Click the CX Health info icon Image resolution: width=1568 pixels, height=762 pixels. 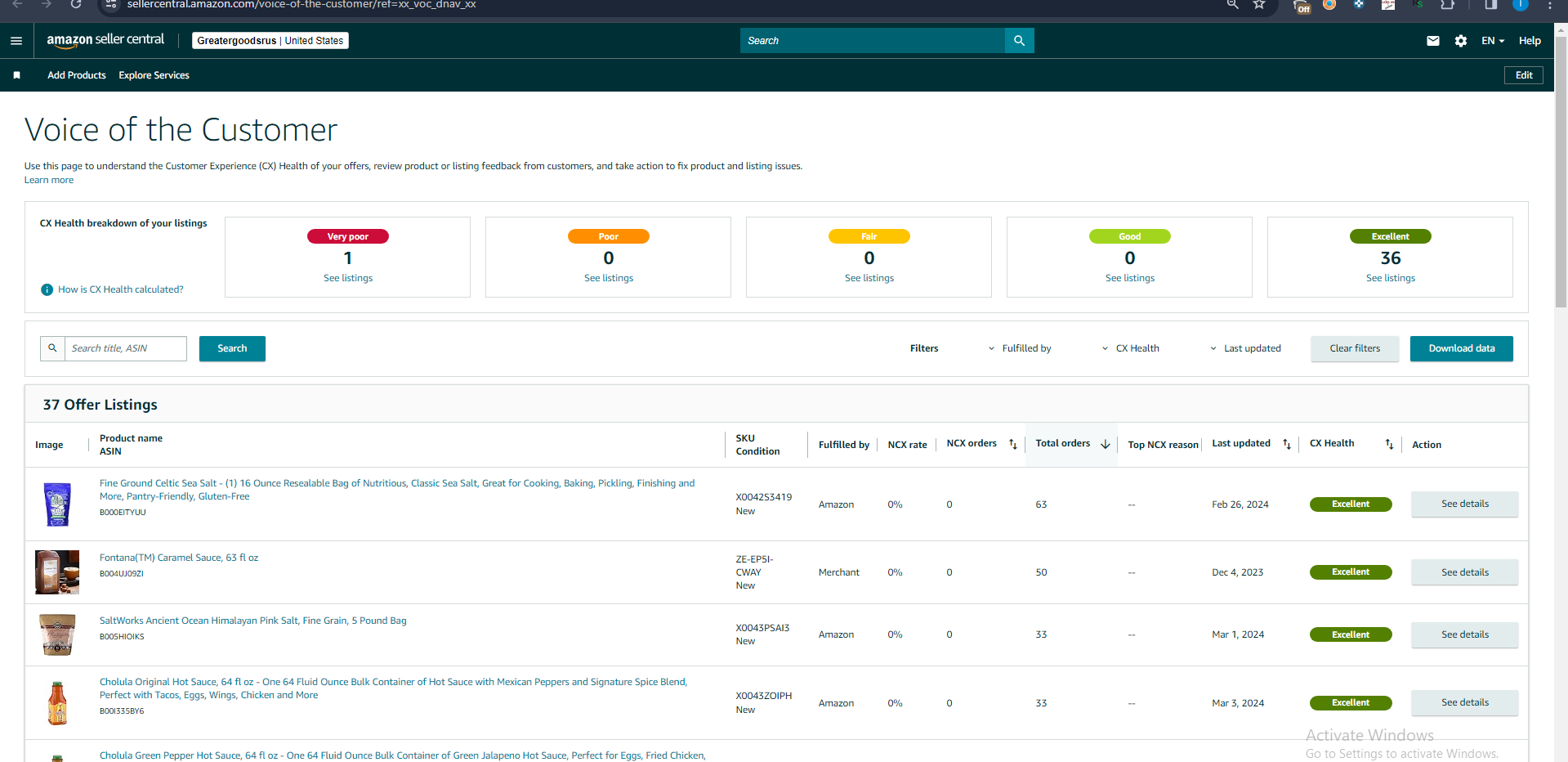point(47,289)
